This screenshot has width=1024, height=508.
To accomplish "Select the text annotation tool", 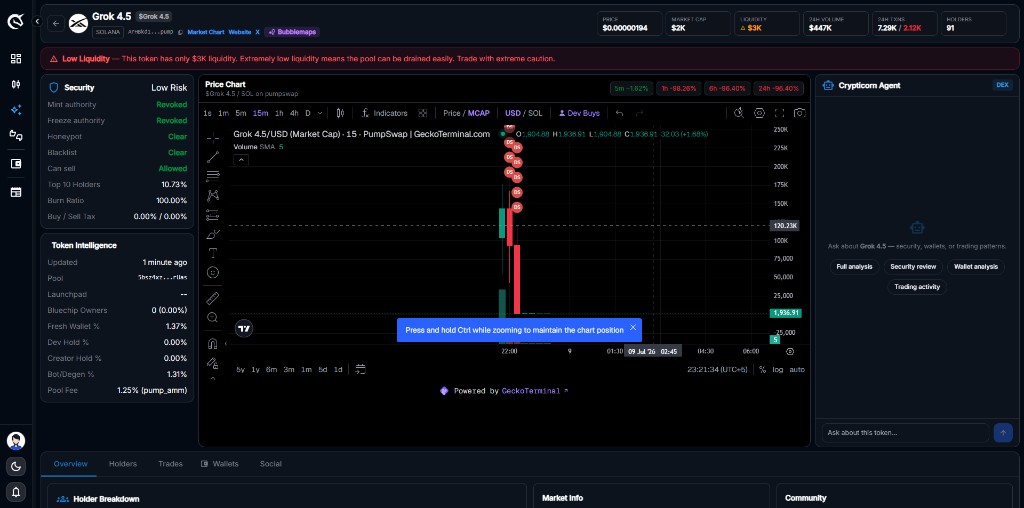I will tap(212, 253).
